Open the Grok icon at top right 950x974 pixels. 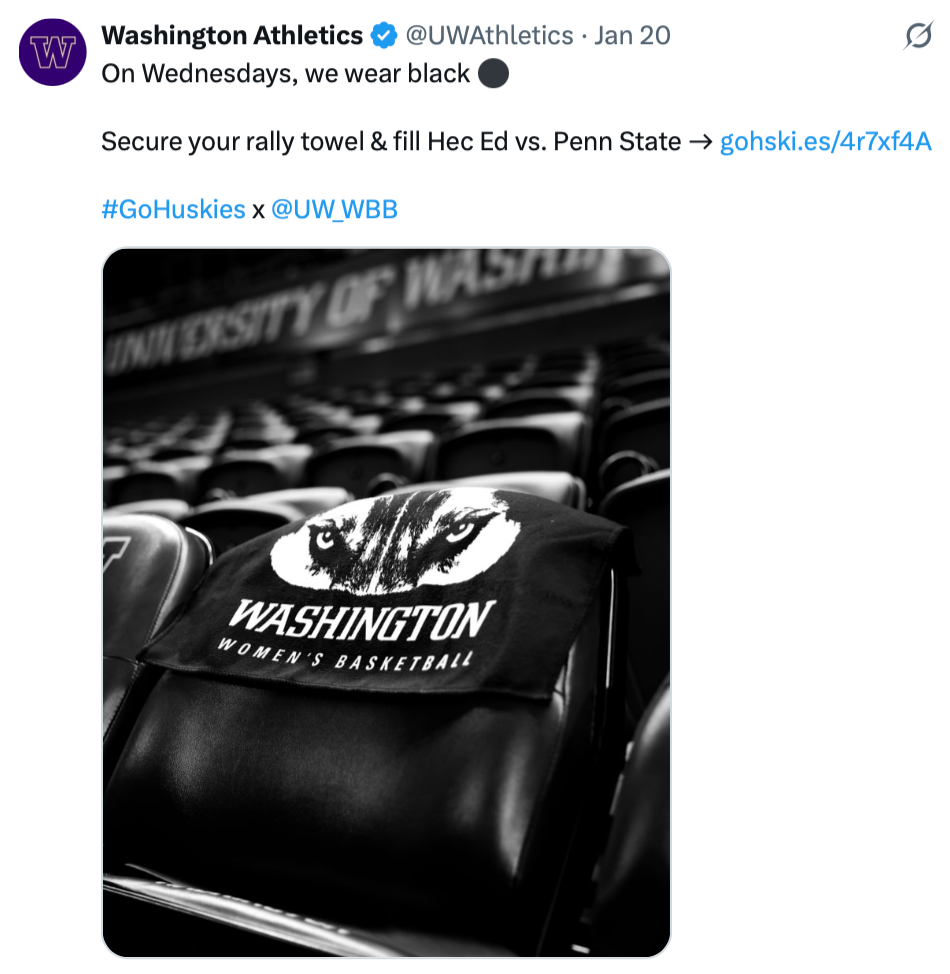pyautogui.click(x=916, y=37)
